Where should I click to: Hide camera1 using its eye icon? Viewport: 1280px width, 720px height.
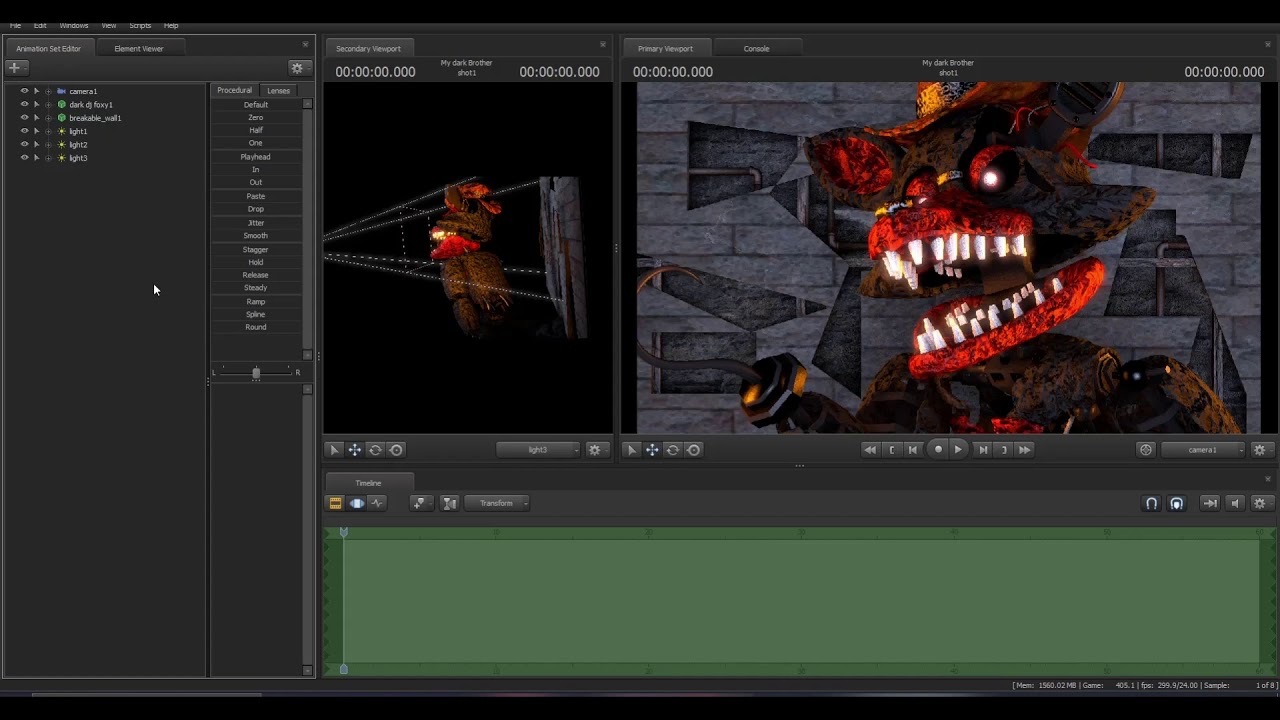[25, 91]
